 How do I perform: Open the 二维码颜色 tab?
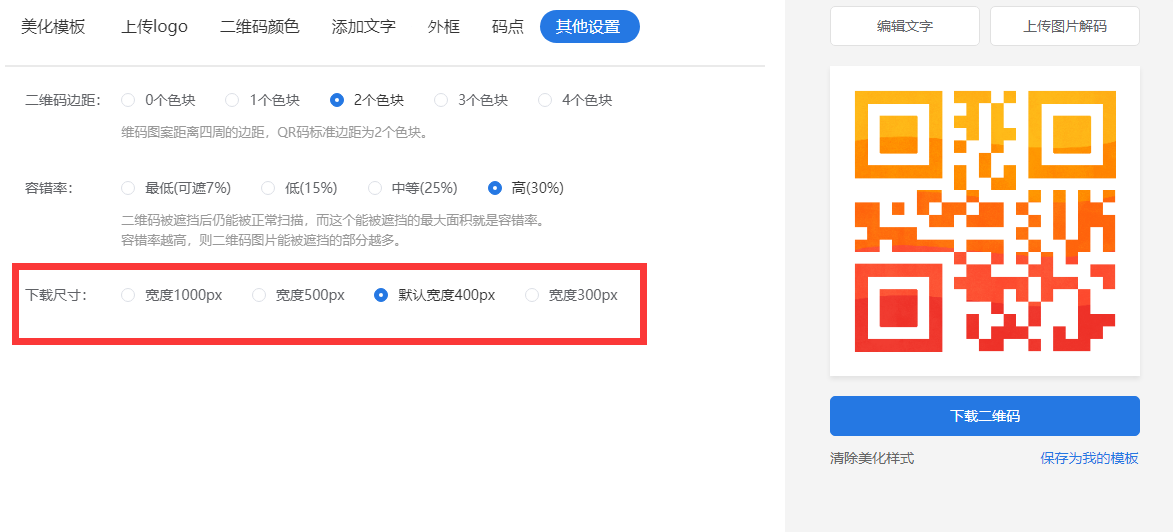tap(260, 27)
